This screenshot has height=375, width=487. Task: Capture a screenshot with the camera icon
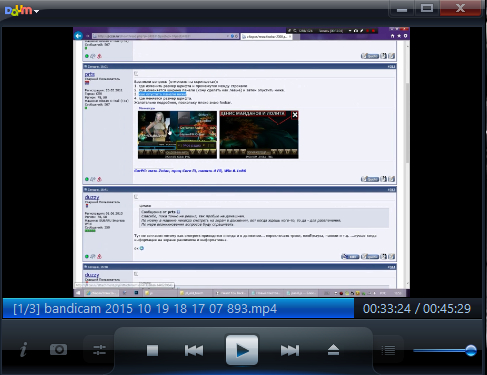tap(58, 349)
